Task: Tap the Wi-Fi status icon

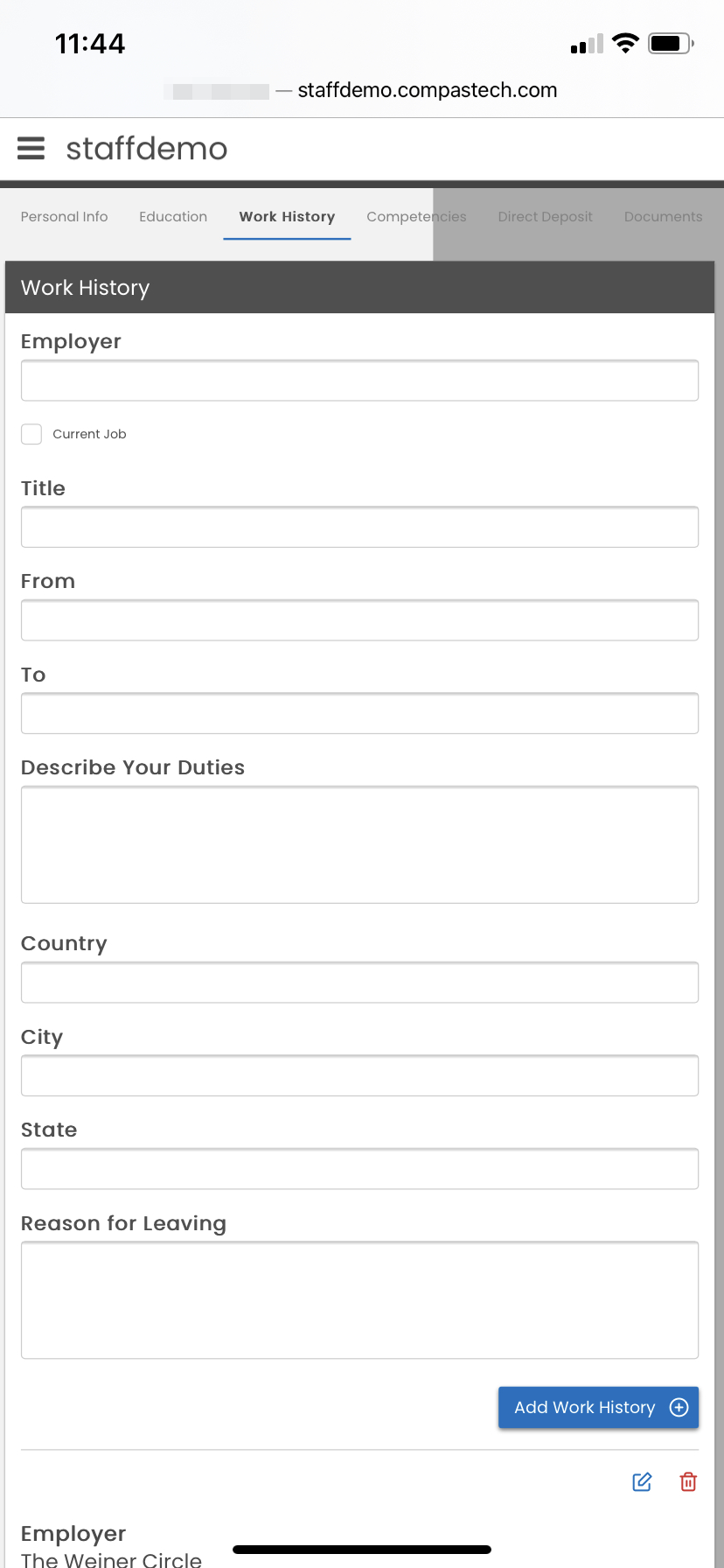Action: click(625, 43)
